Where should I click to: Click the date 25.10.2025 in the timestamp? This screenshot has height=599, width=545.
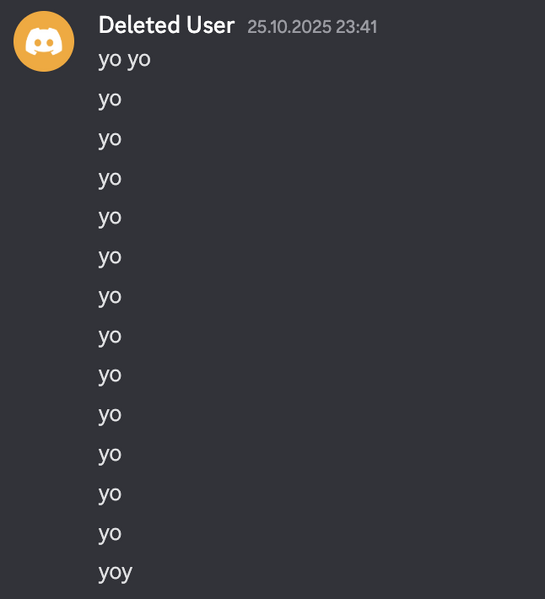click(289, 27)
